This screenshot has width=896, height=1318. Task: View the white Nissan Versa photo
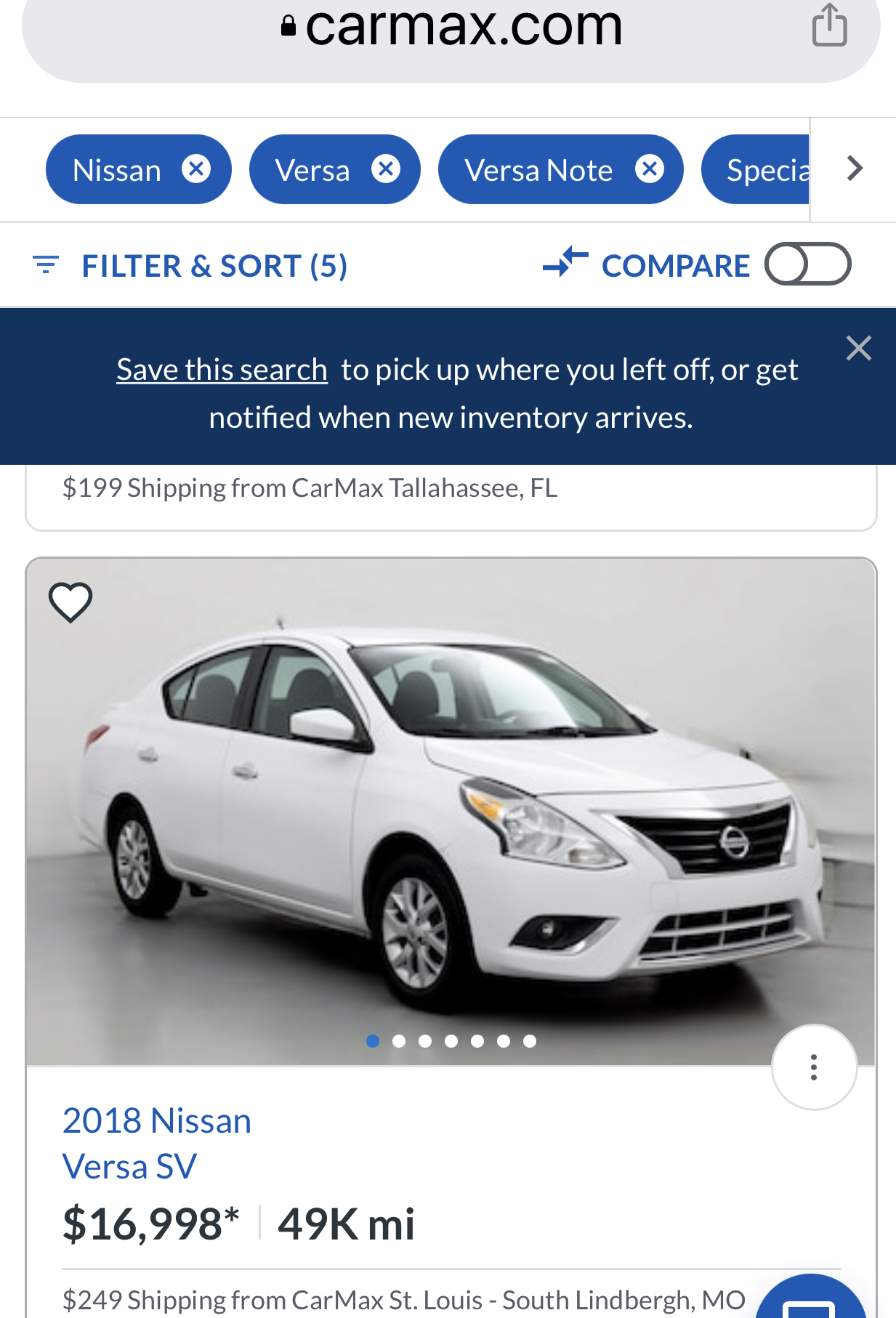pyautogui.click(x=451, y=812)
